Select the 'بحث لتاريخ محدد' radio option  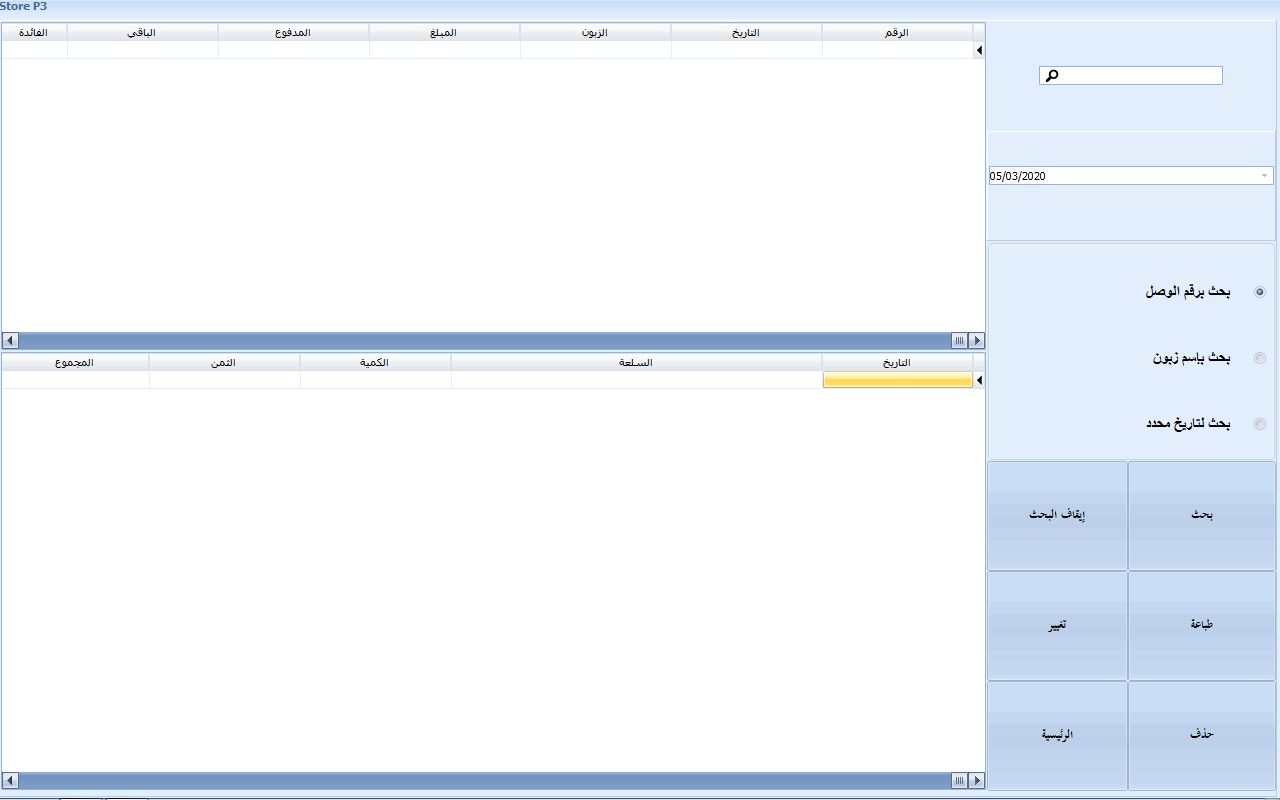[x=1259, y=424]
